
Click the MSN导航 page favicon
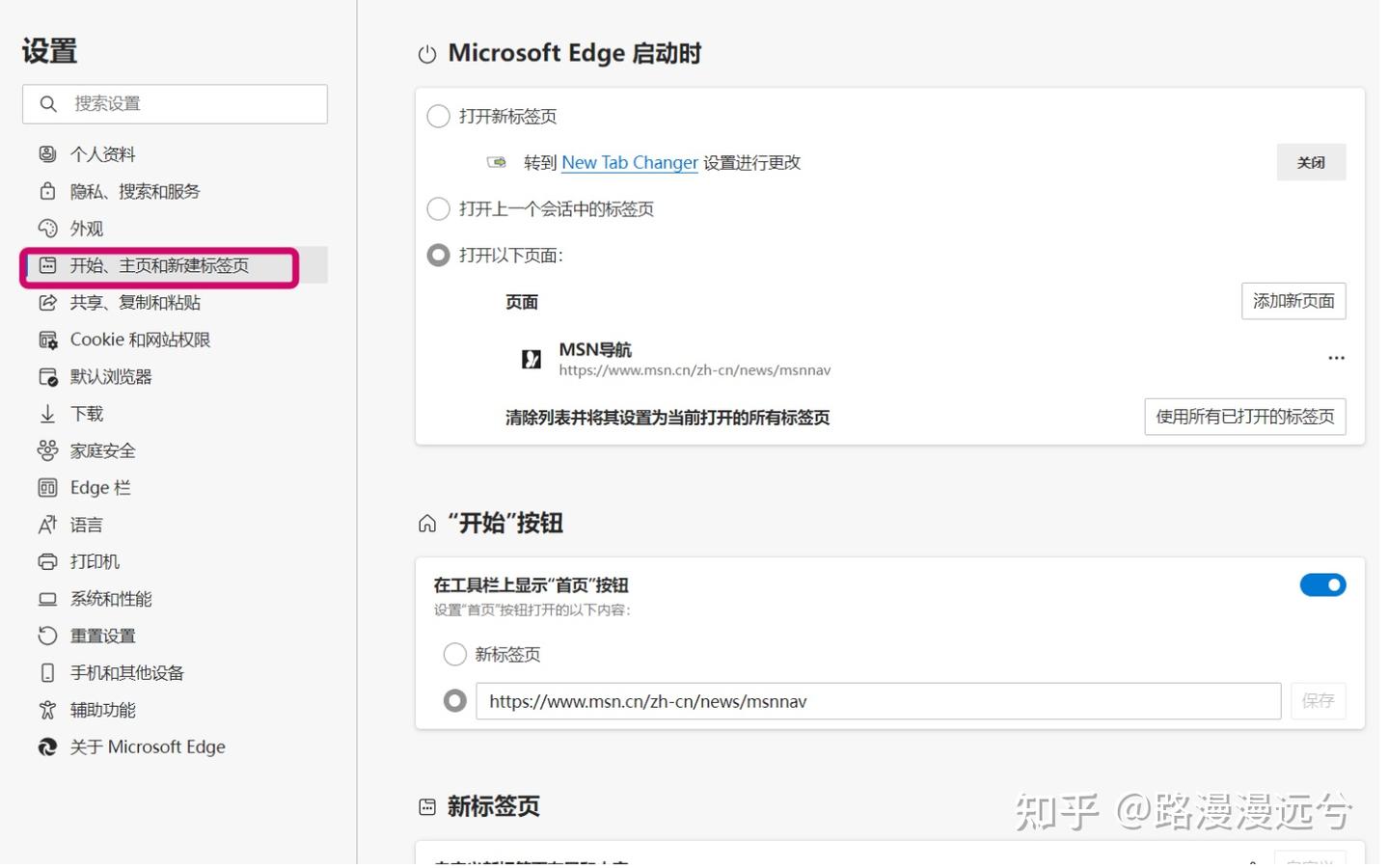[531, 359]
